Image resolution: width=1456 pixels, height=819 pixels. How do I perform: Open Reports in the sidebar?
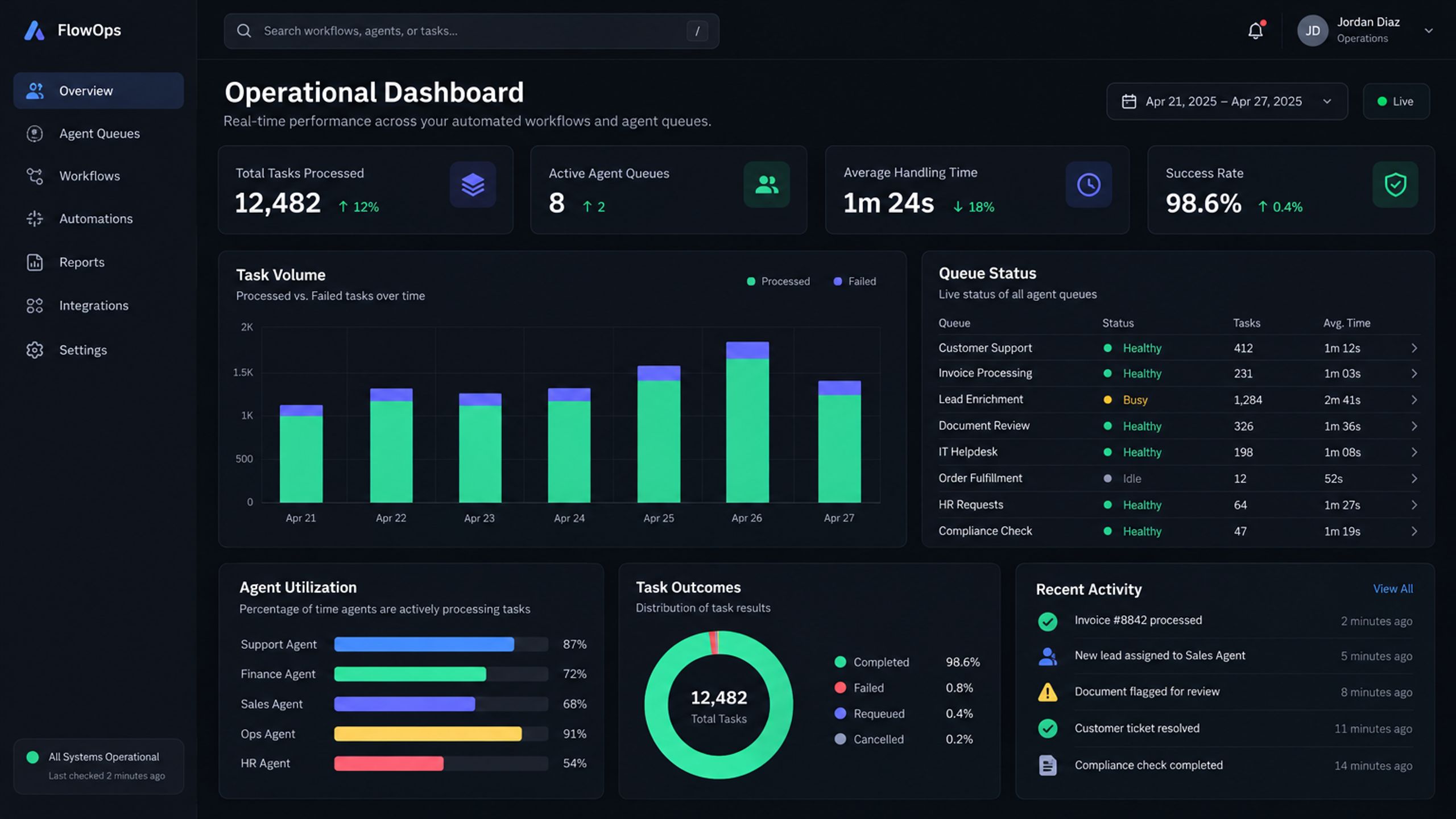98,262
